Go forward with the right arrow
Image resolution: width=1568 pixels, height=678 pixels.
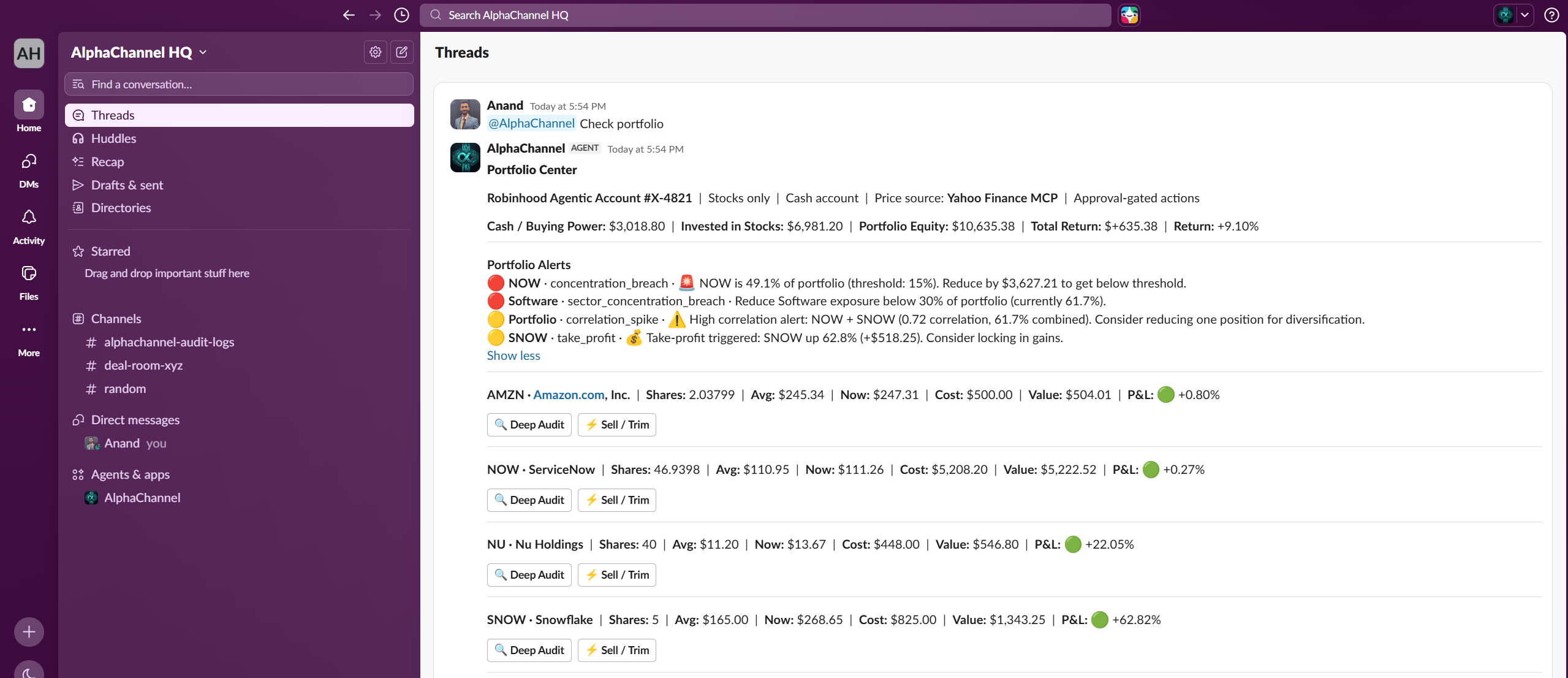pyautogui.click(x=375, y=15)
